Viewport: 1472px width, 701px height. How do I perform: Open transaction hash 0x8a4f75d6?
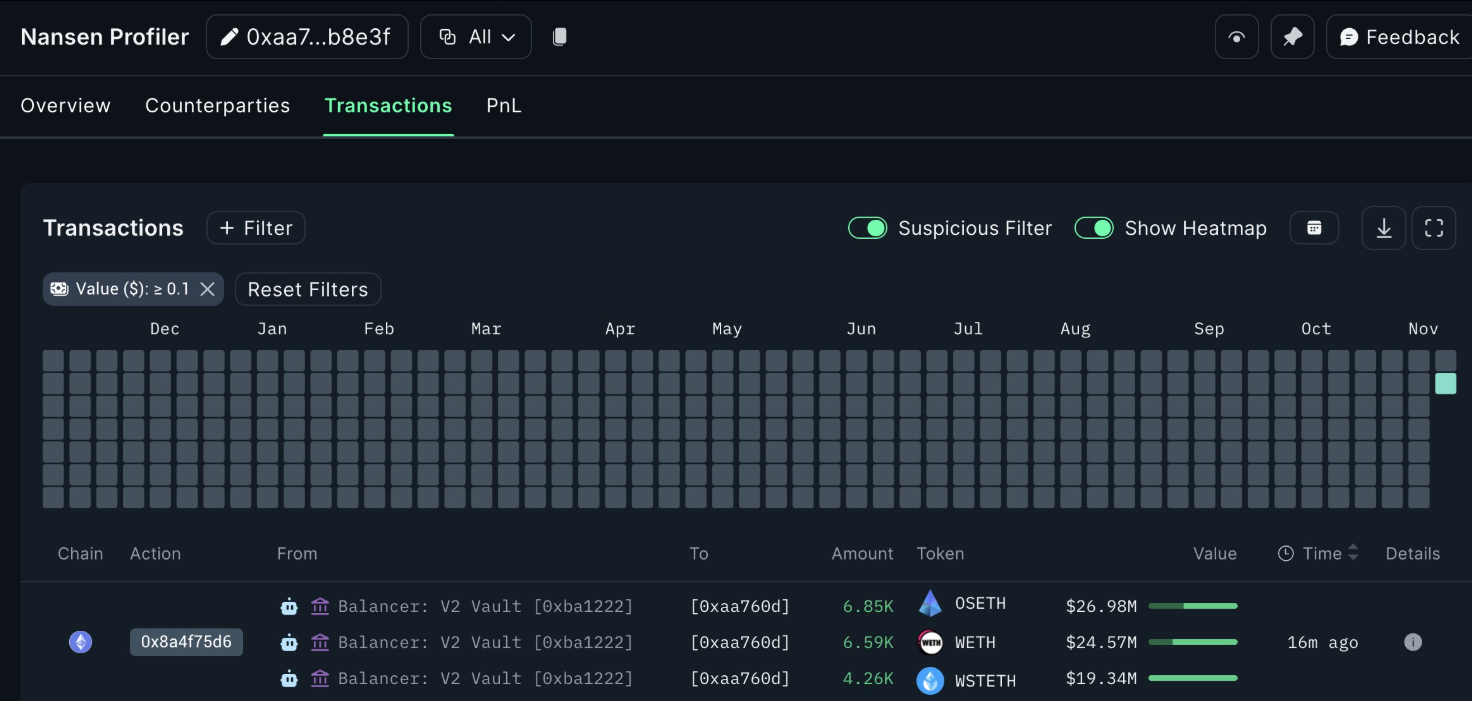pos(186,642)
